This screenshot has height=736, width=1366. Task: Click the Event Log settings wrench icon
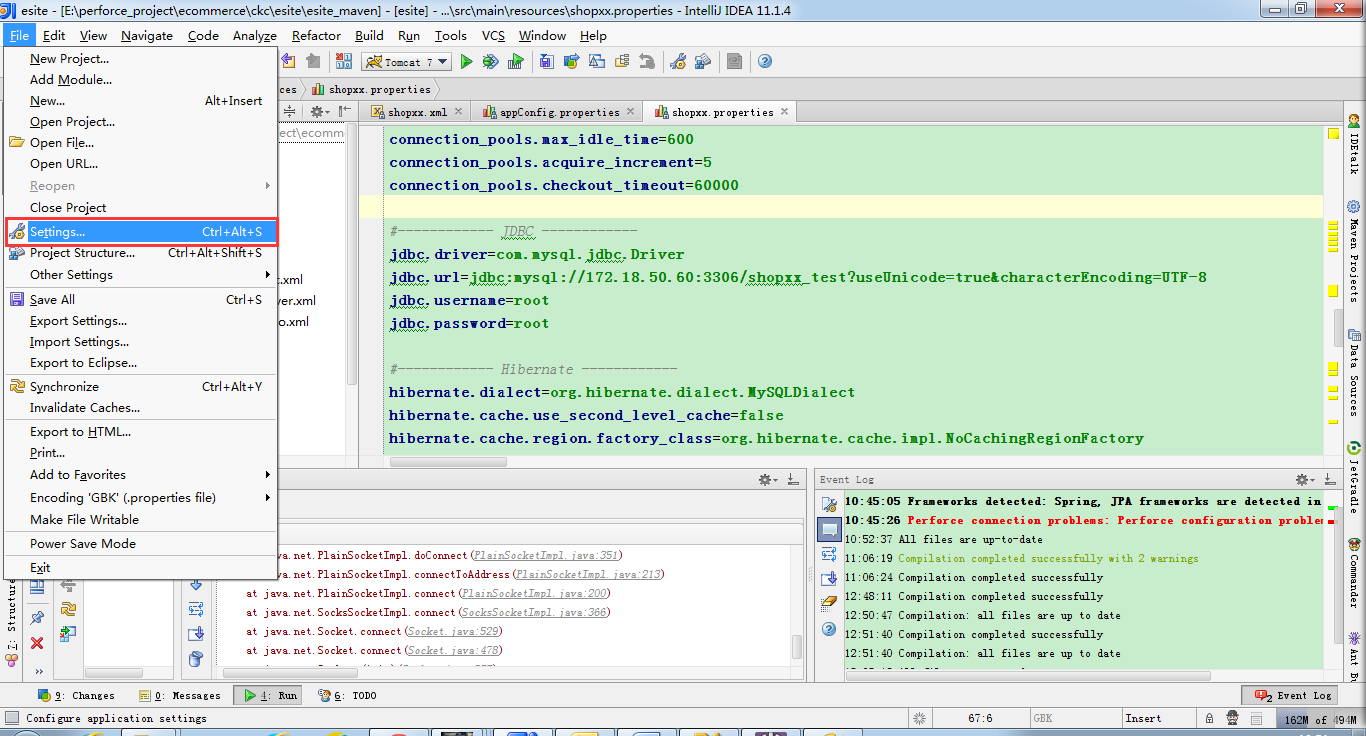tap(829, 505)
